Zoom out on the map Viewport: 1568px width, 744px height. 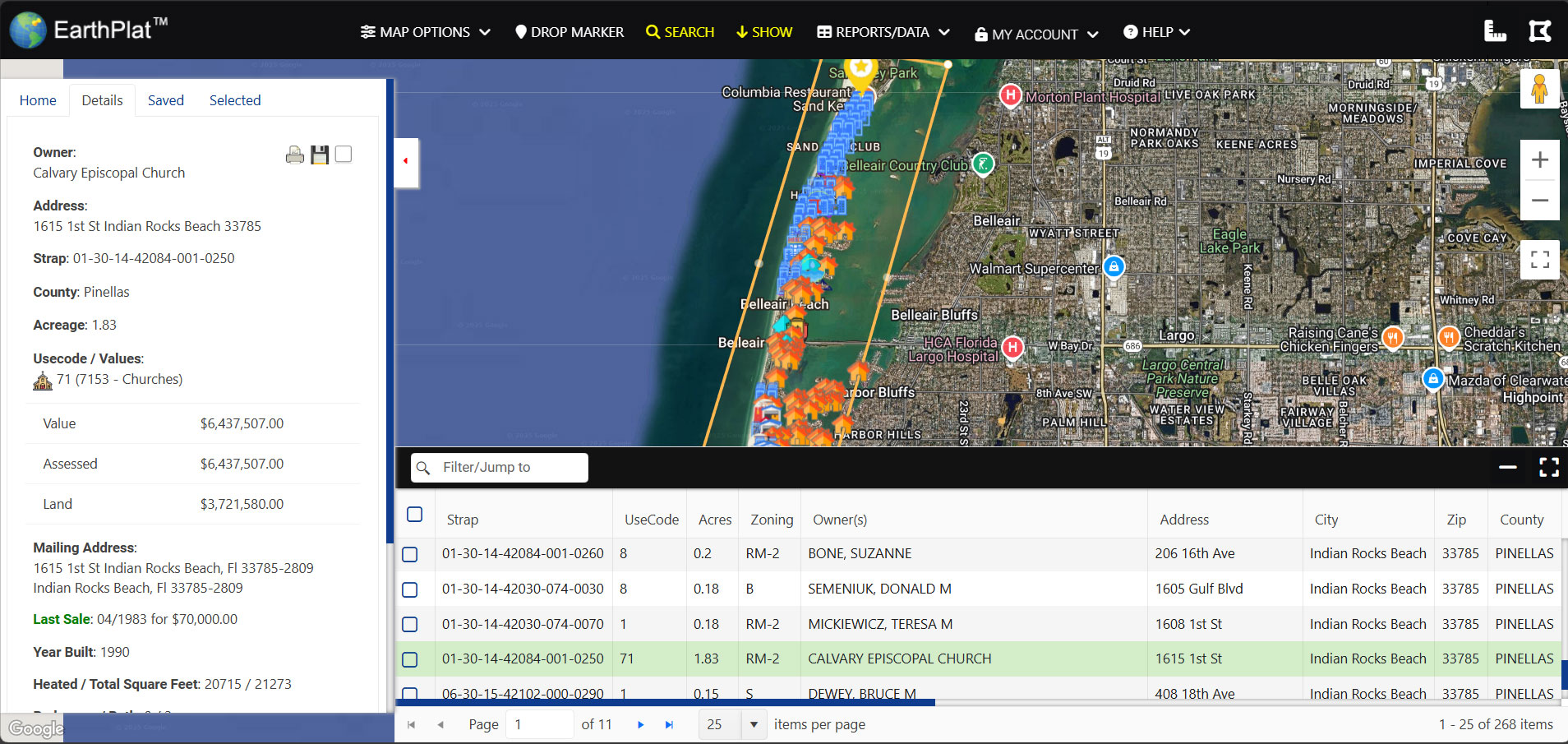pos(1539,200)
